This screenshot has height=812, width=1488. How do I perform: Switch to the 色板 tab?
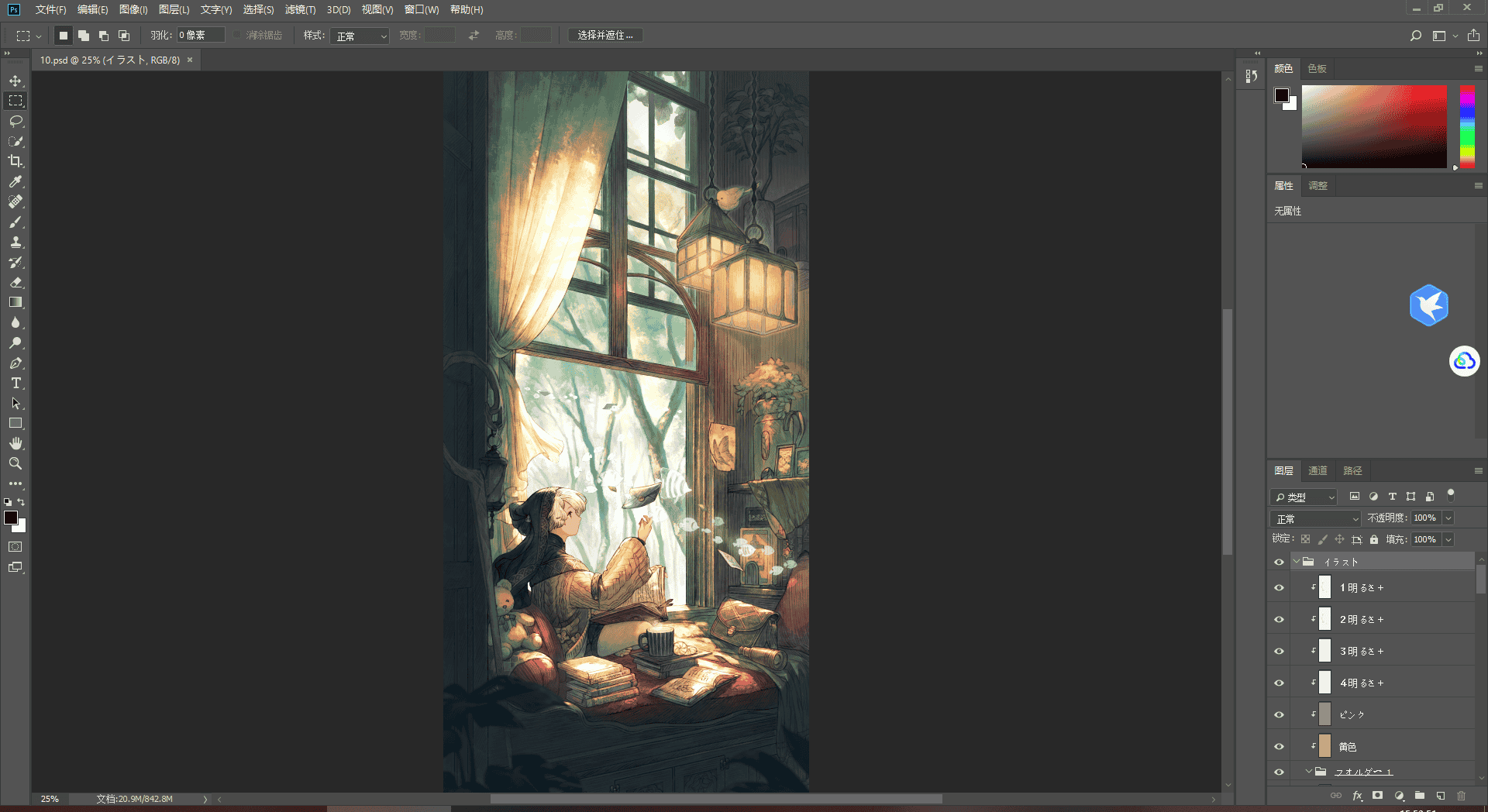click(1317, 69)
